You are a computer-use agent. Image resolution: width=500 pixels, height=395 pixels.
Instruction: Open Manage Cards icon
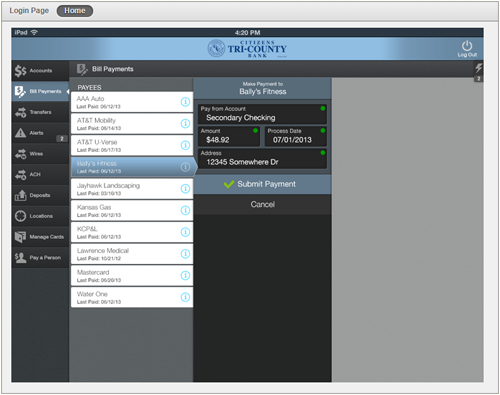coord(20,237)
